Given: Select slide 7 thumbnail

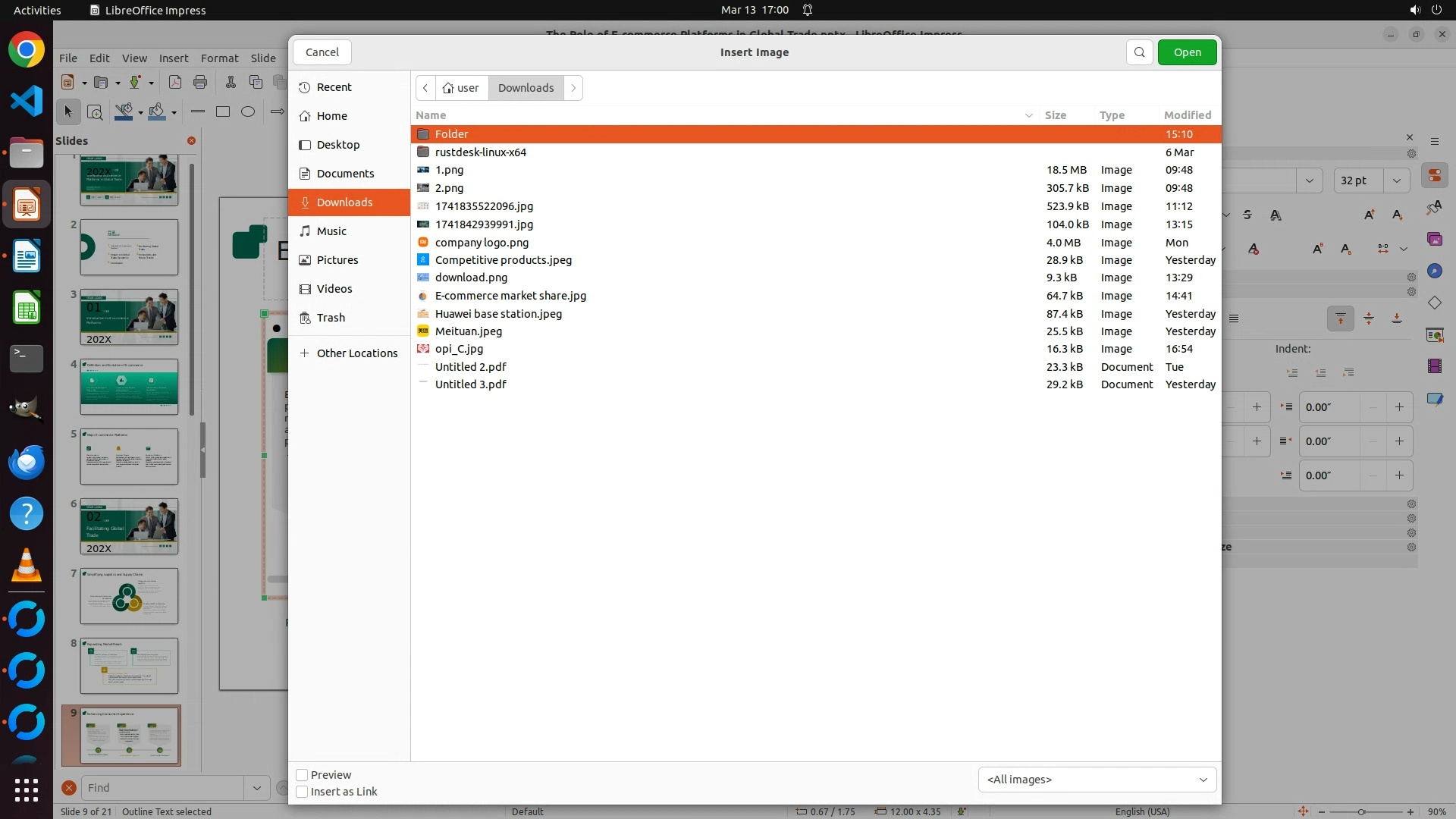Looking at the screenshot, I should click(x=129, y=596).
